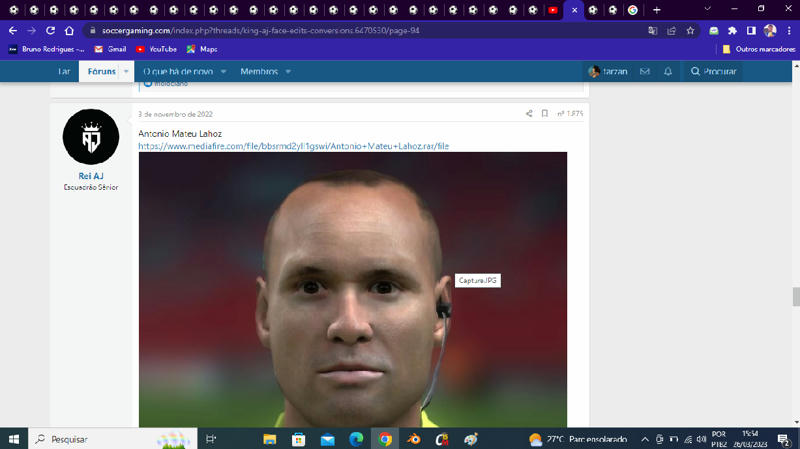Open the Fóruns navigation tab
The height and width of the screenshot is (449, 800).
[102, 71]
